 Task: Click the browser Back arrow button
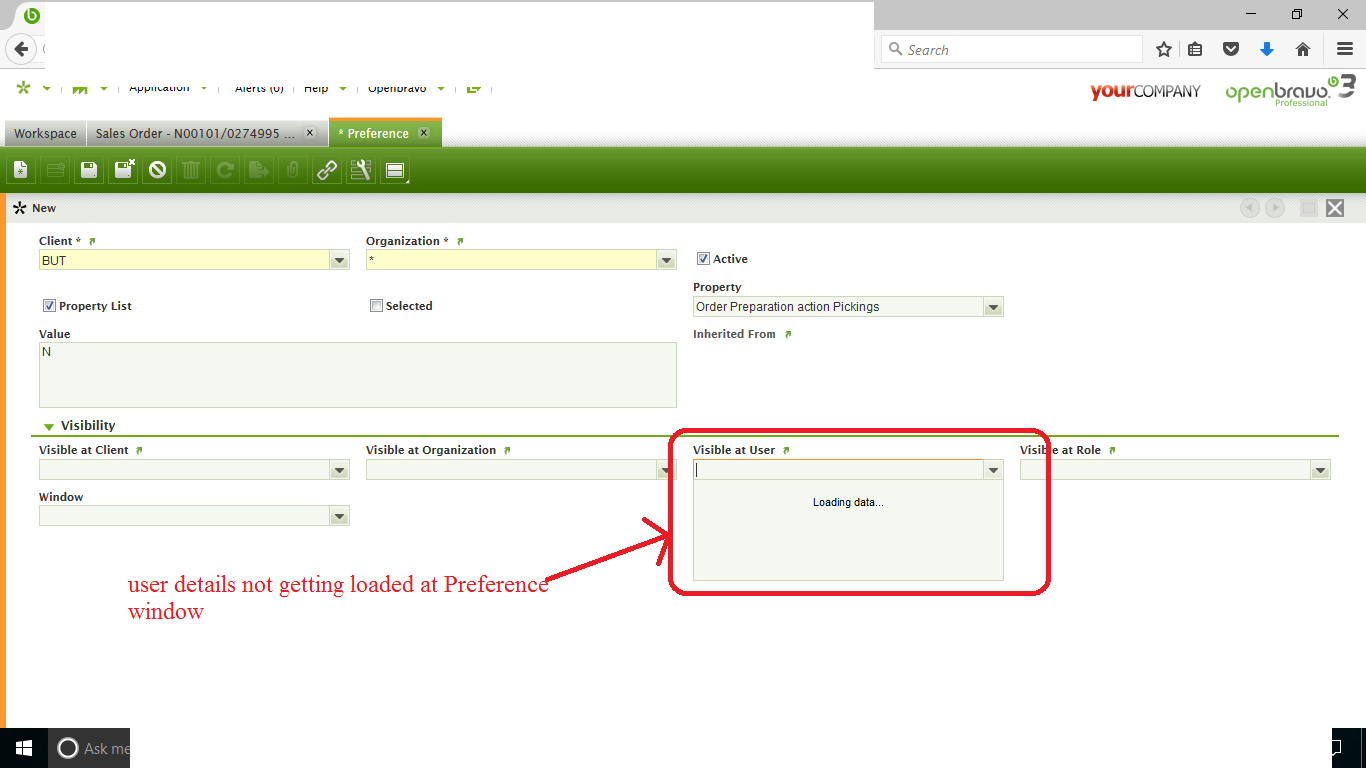20,49
